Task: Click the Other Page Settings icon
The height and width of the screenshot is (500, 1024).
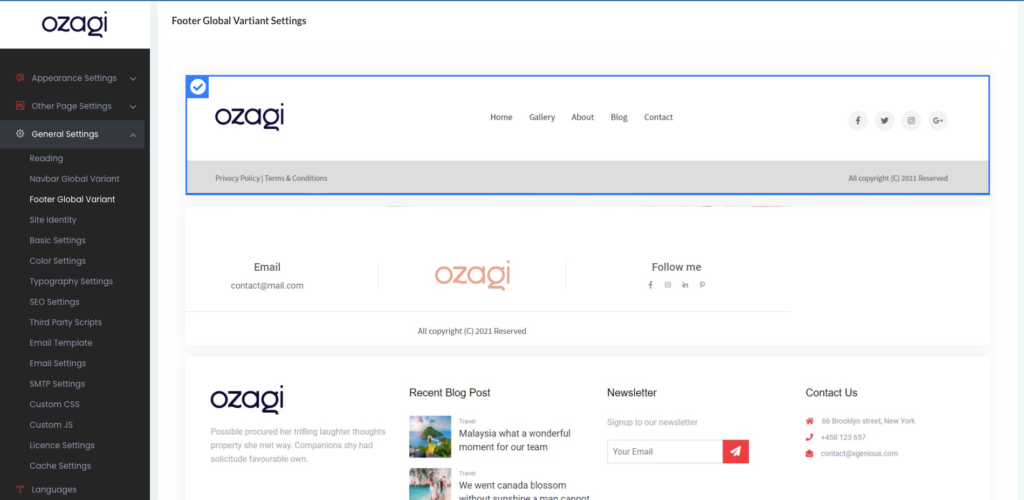Action: pyautogui.click(x=20, y=106)
